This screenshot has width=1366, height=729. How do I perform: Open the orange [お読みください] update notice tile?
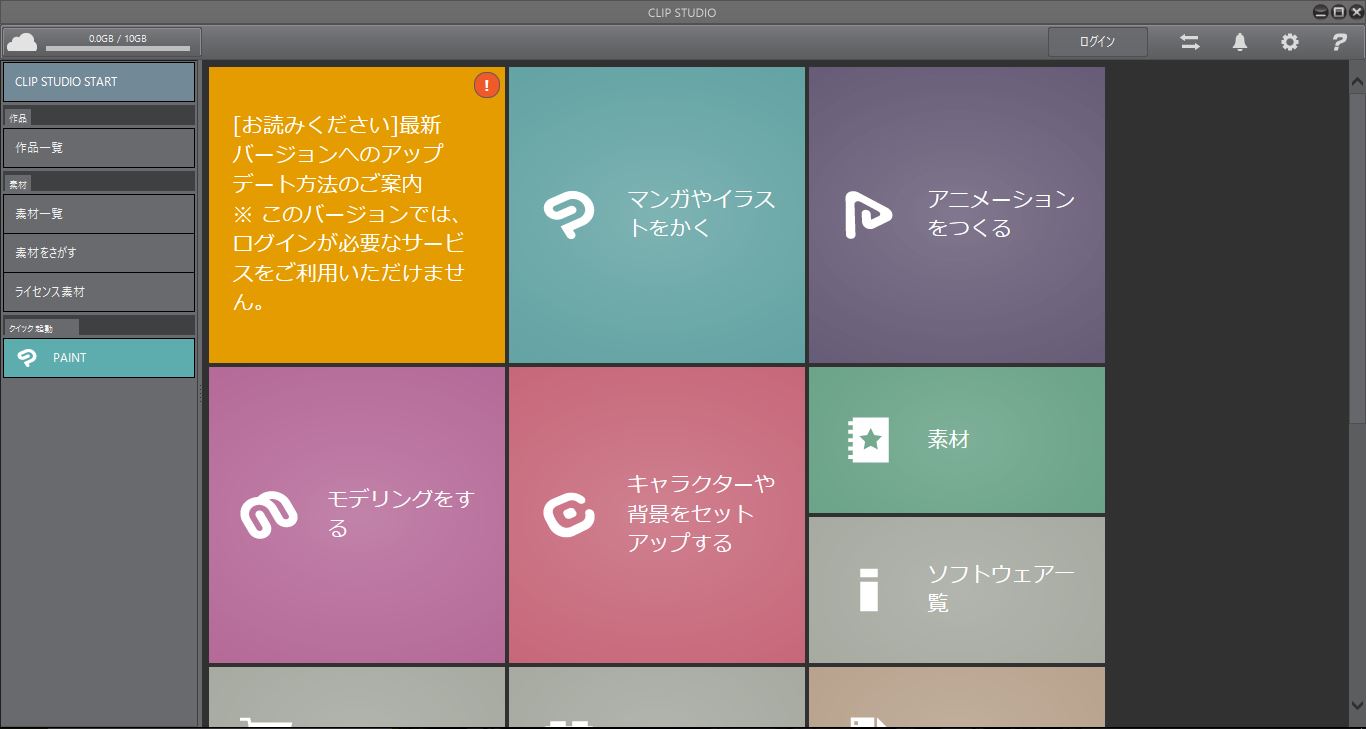coord(357,215)
